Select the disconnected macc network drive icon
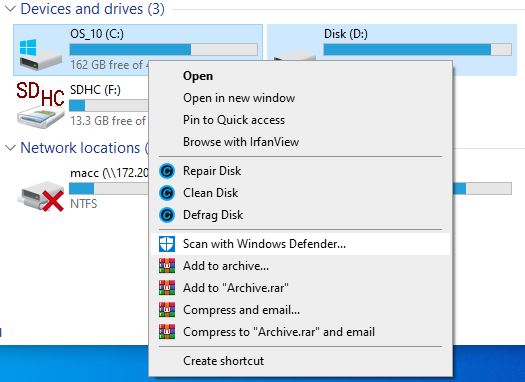This screenshot has height=382, width=525. (42, 196)
